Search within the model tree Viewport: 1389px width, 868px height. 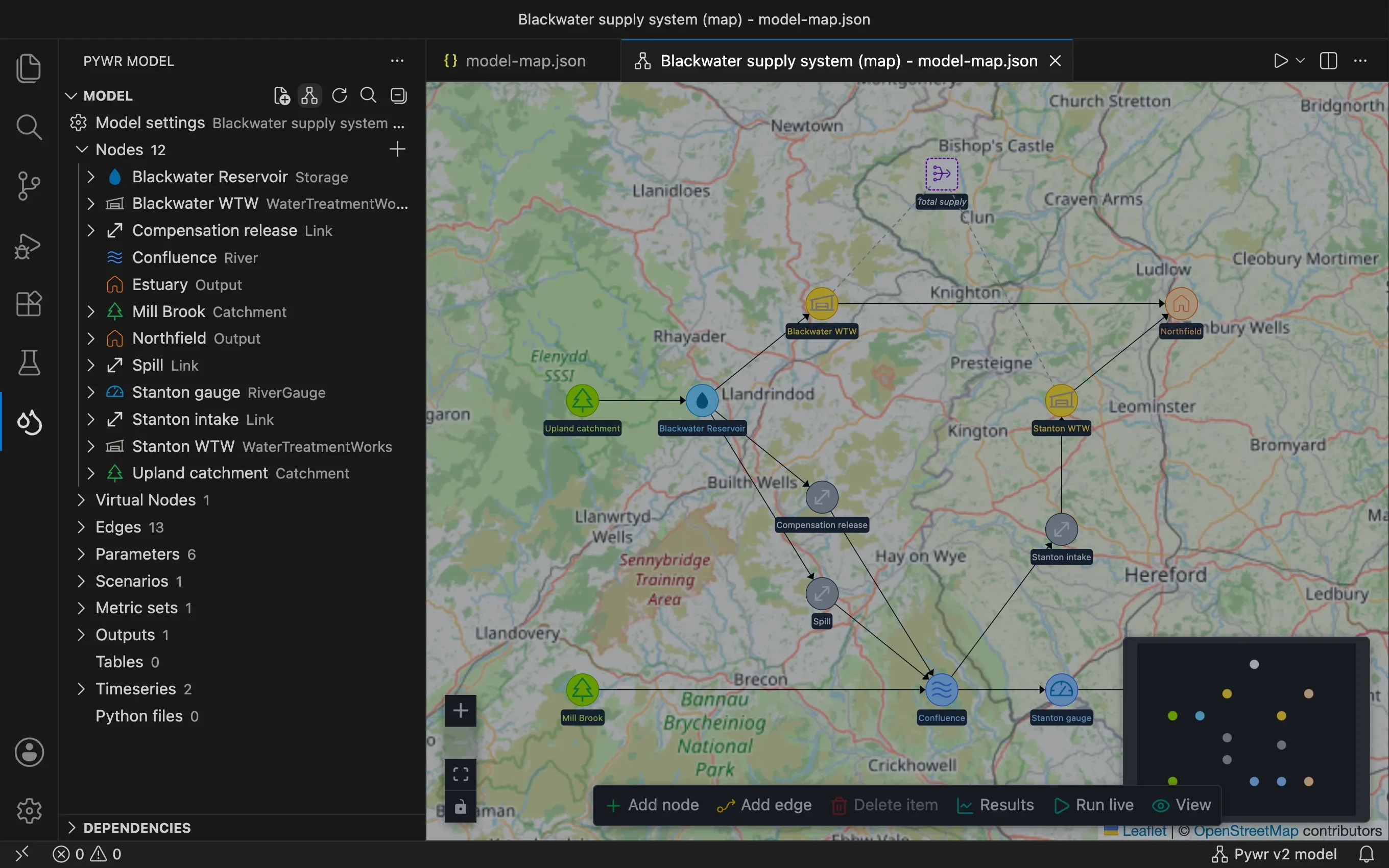tap(369, 95)
